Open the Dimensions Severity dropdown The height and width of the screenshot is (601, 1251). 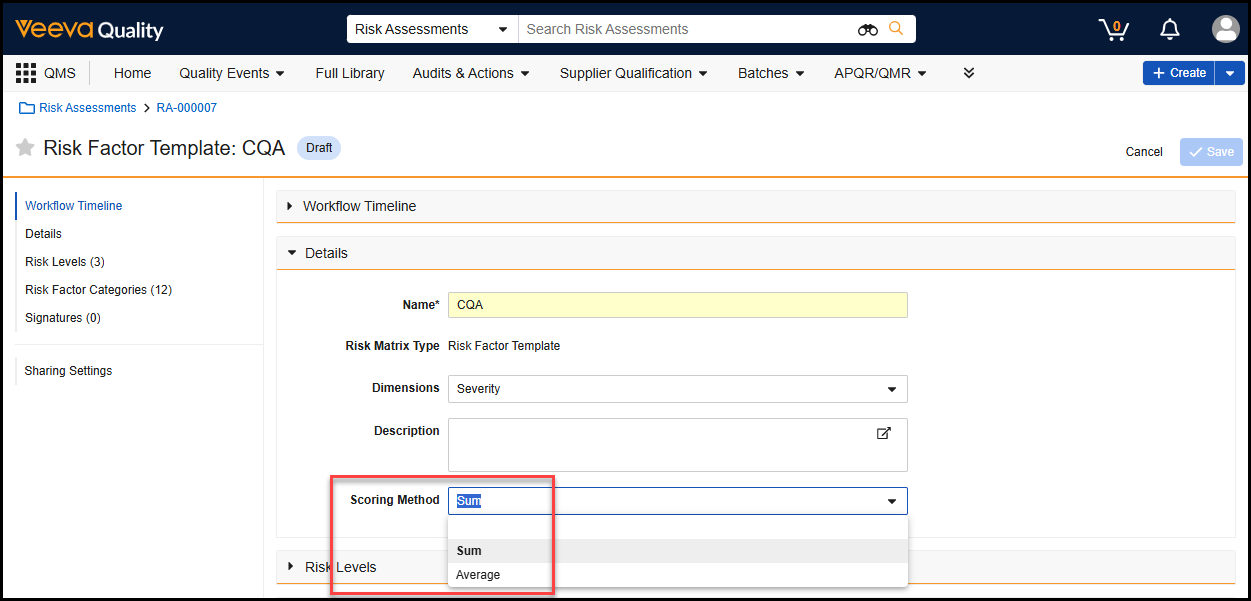(677, 389)
